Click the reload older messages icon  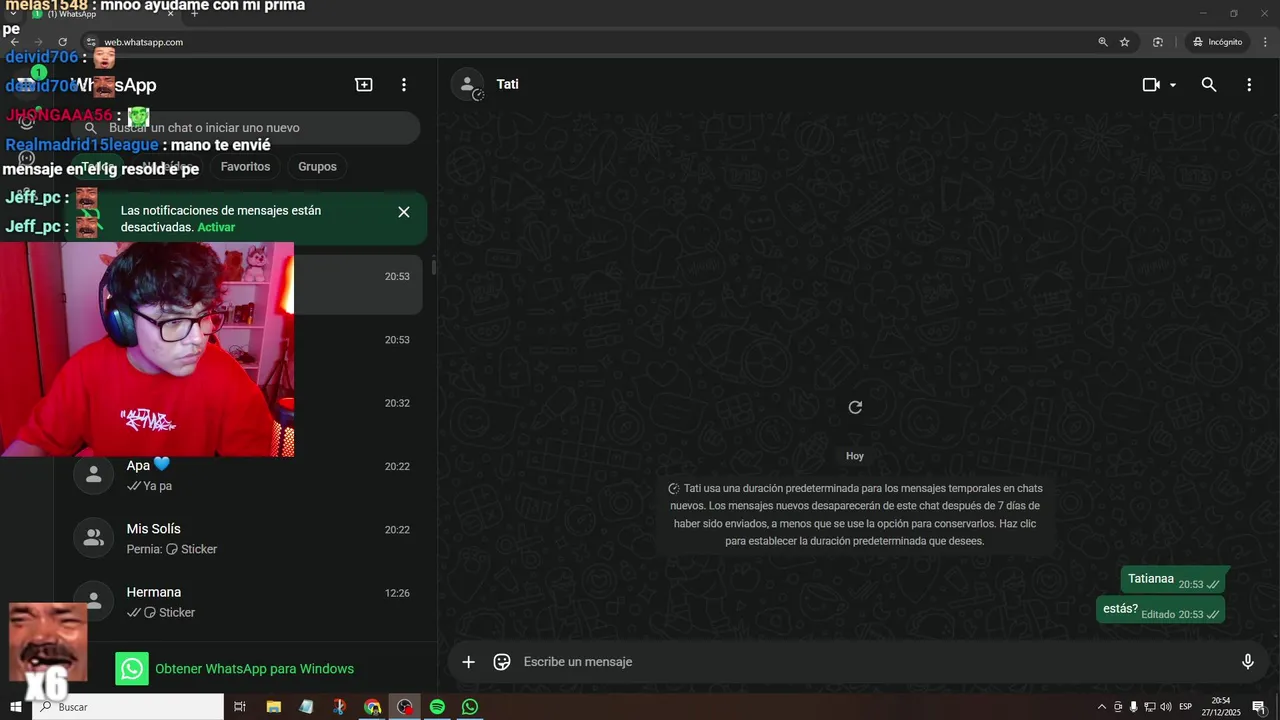pos(855,407)
